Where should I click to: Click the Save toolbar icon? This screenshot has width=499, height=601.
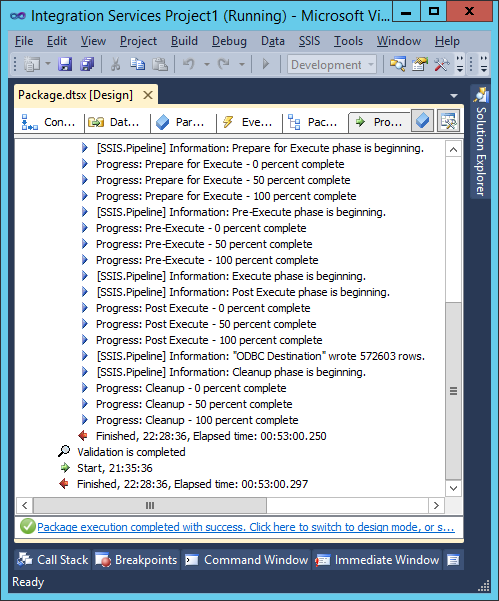click(x=65, y=64)
